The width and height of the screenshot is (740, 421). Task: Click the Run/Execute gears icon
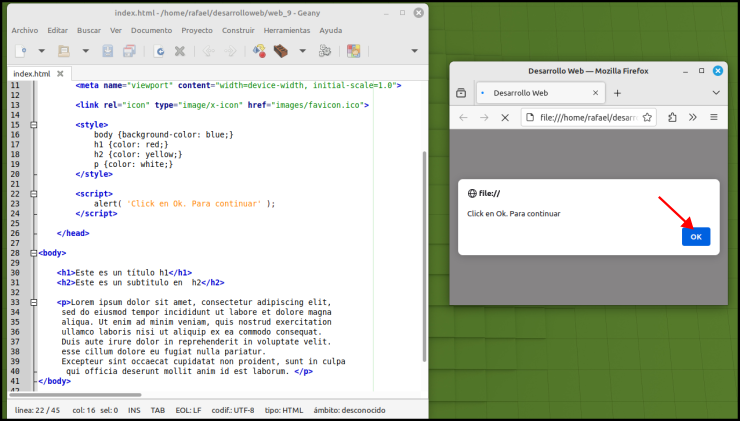[x=325, y=51]
